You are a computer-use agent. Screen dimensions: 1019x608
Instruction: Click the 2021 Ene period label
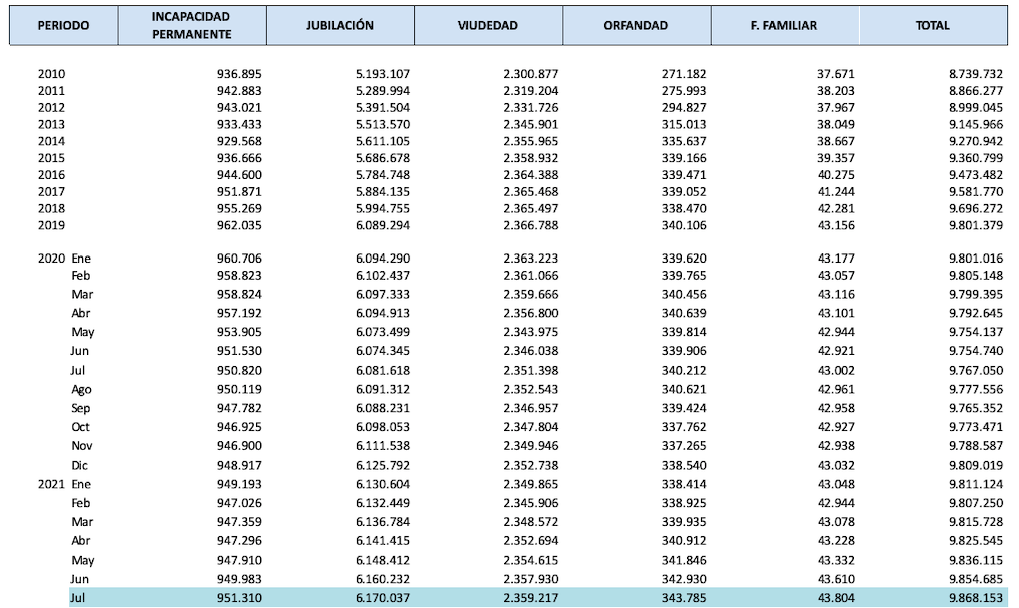coord(65,485)
